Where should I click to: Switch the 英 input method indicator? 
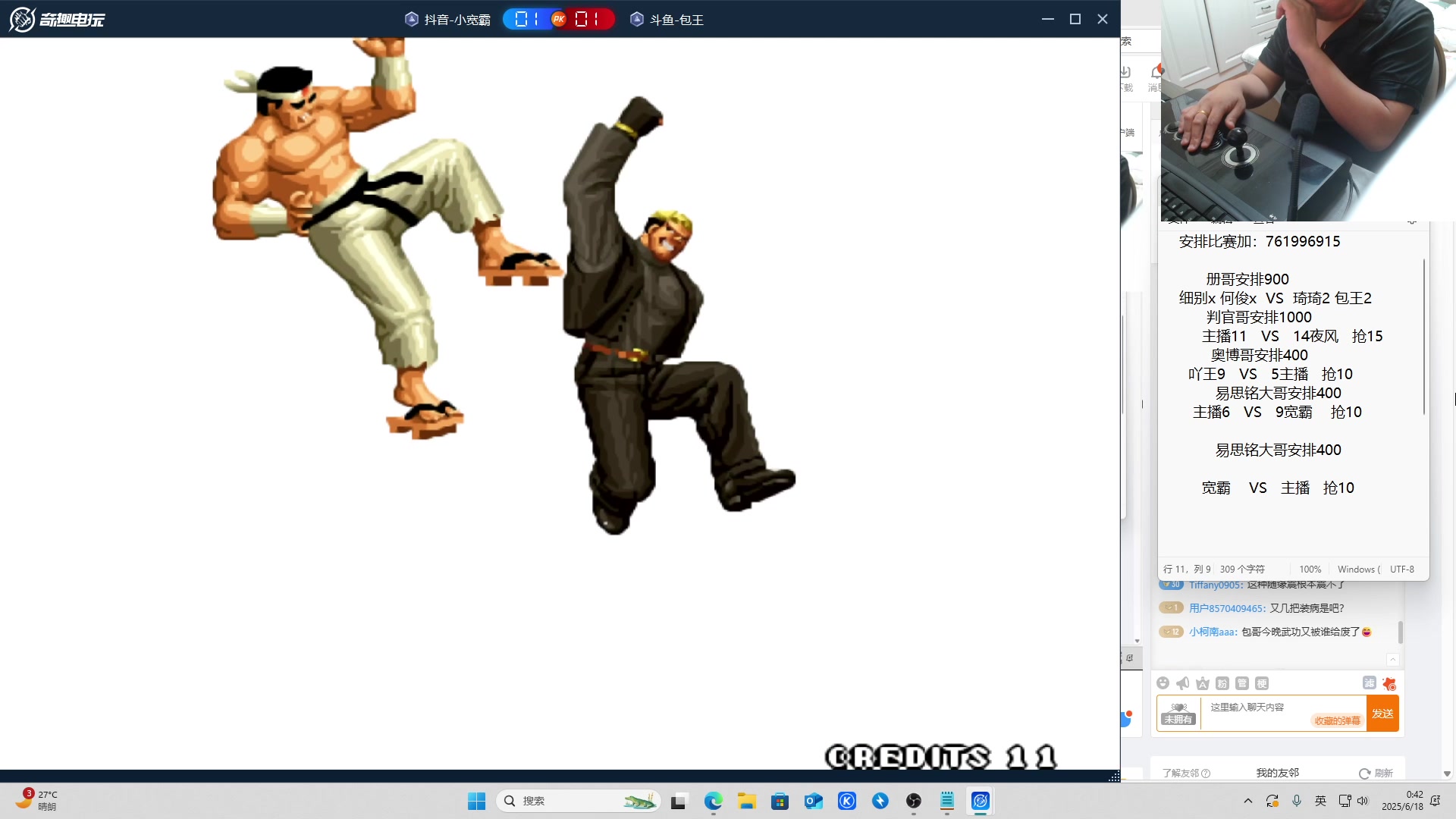(1320, 801)
